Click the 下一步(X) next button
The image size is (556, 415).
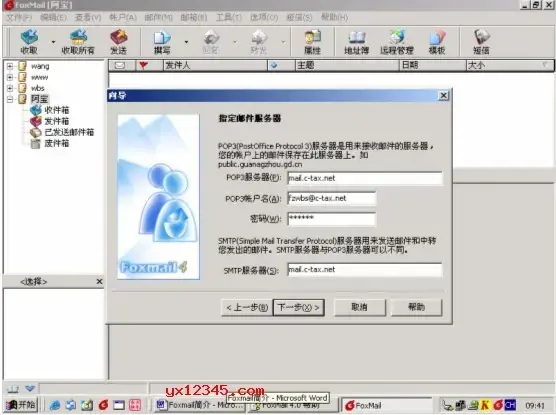tap(299, 307)
